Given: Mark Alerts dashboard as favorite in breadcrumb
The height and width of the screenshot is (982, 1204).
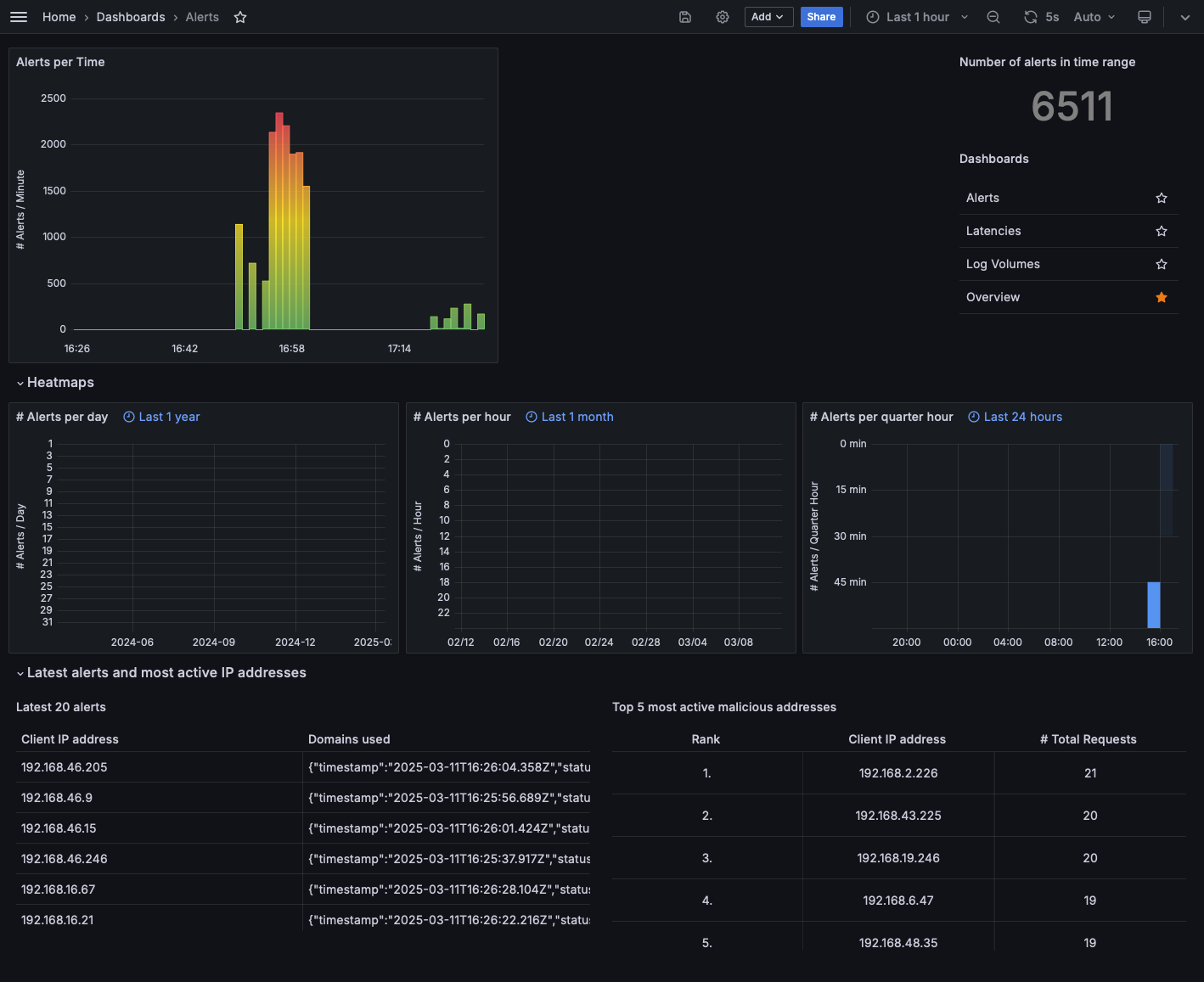Looking at the screenshot, I should (240, 17).
